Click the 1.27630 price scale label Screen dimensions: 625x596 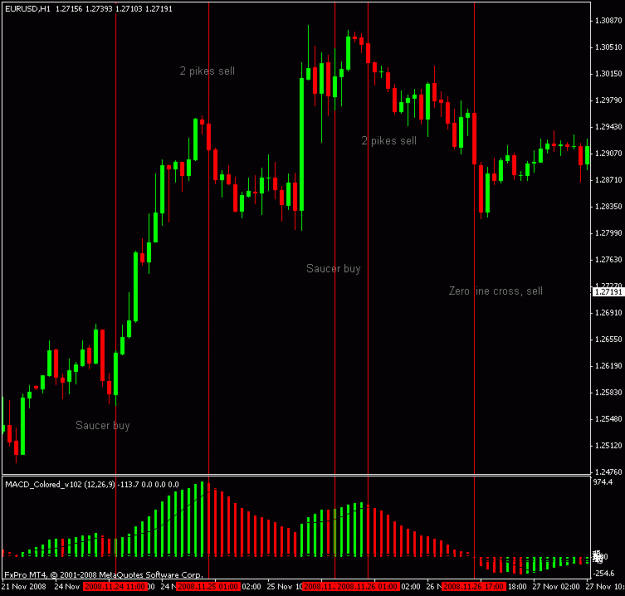click(x=608, y=260)
